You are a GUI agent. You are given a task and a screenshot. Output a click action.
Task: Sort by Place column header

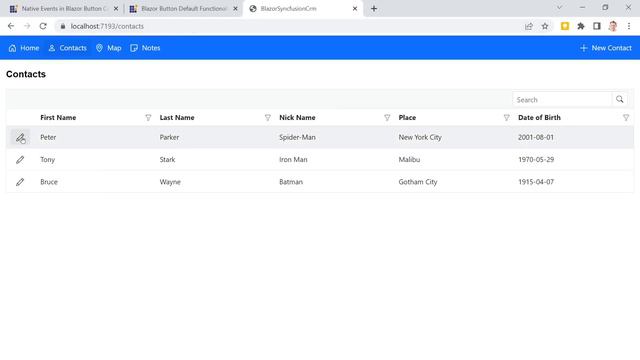click(407, 118)
